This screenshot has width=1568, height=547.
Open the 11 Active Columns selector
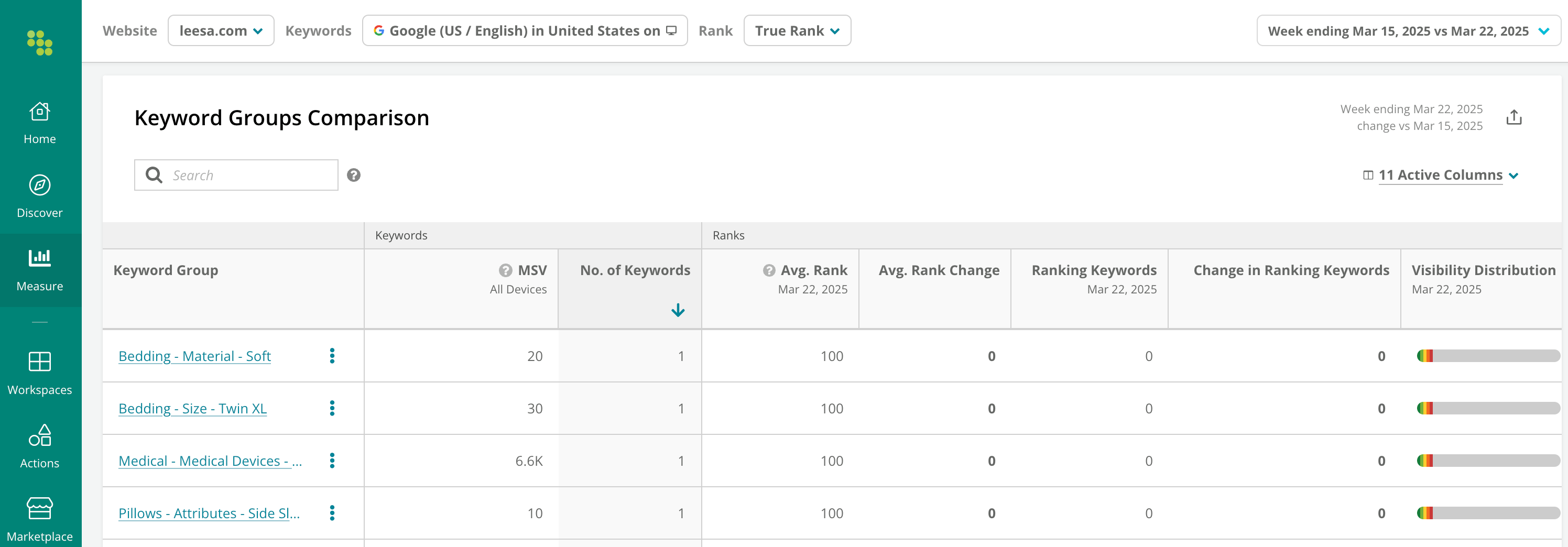coord(1441,175)
